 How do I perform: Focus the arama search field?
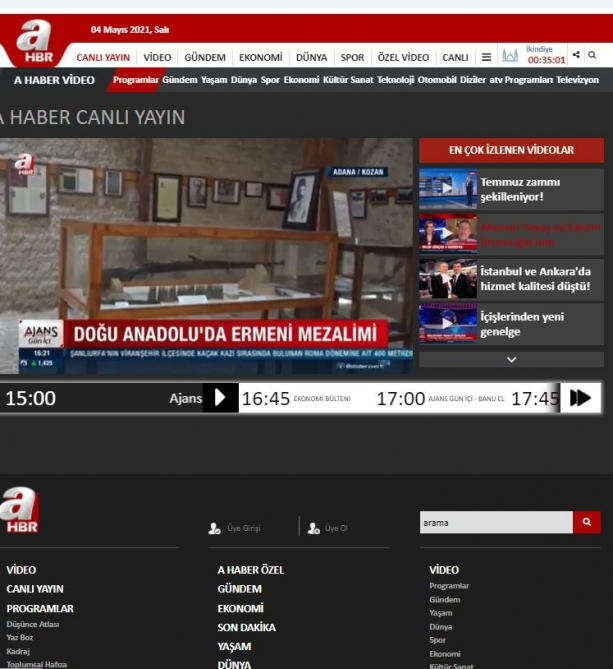(x=496, y=522)
